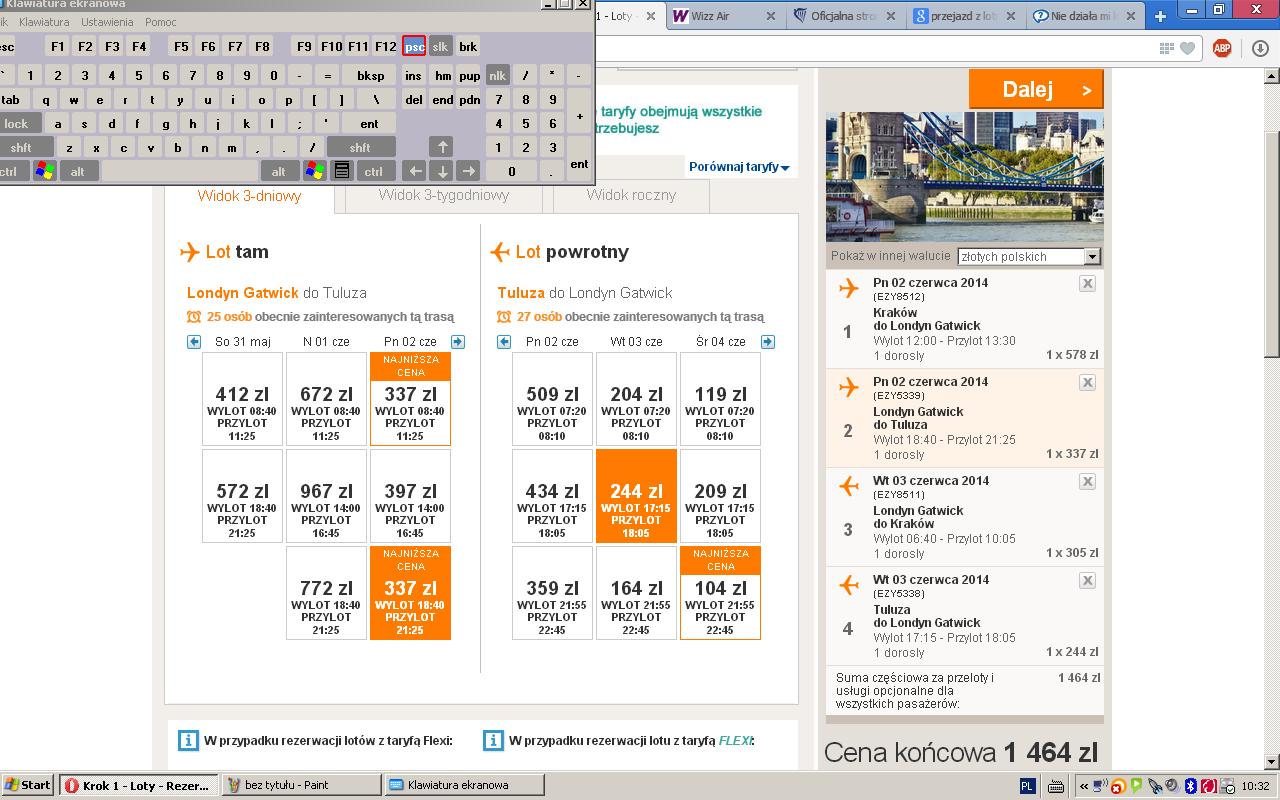This screenshot has height=800, width=1280.
Task: Click the ent key next to apostrophe
Action: click(369, 123)
